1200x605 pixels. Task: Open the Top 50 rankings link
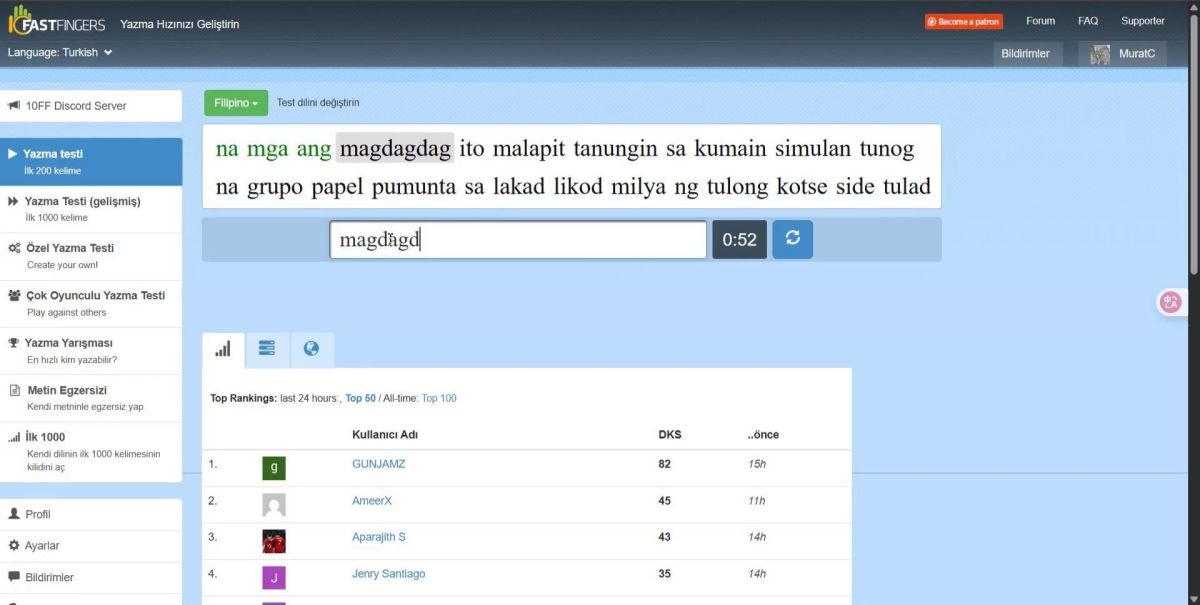(x=360, y=398)
